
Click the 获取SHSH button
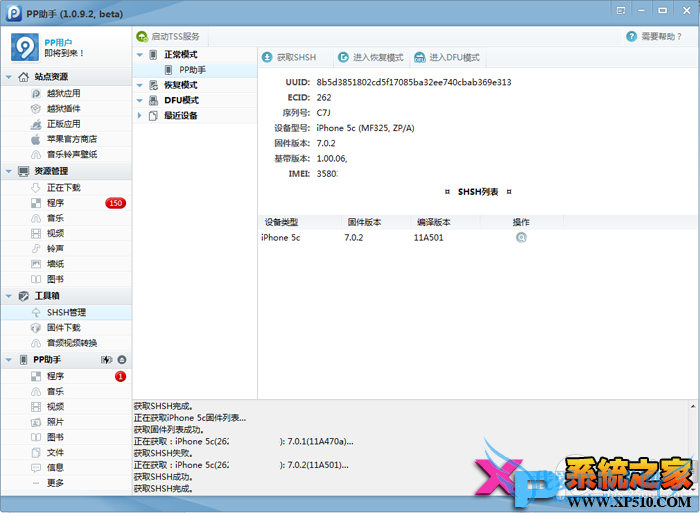[288, 58]
